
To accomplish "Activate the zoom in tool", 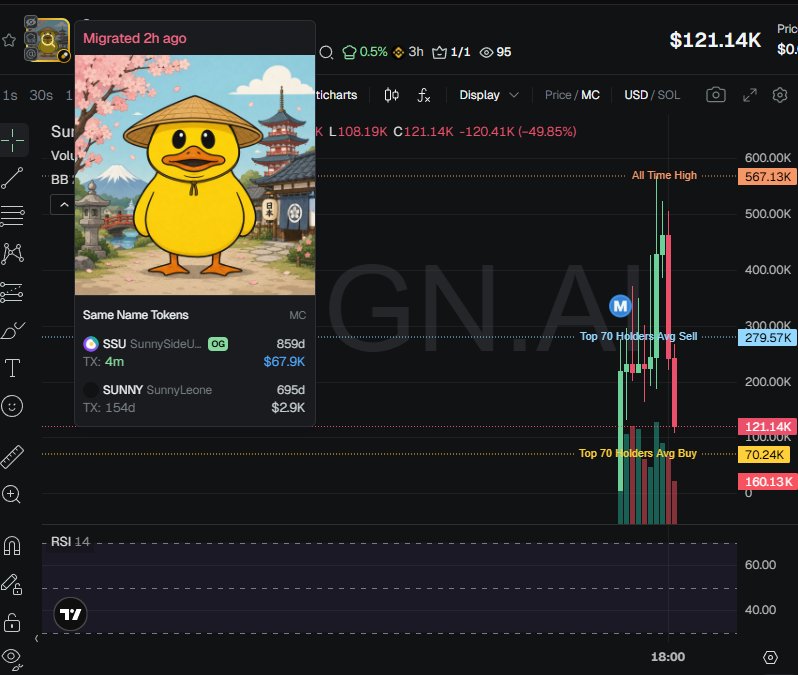I will pos(12,494).
